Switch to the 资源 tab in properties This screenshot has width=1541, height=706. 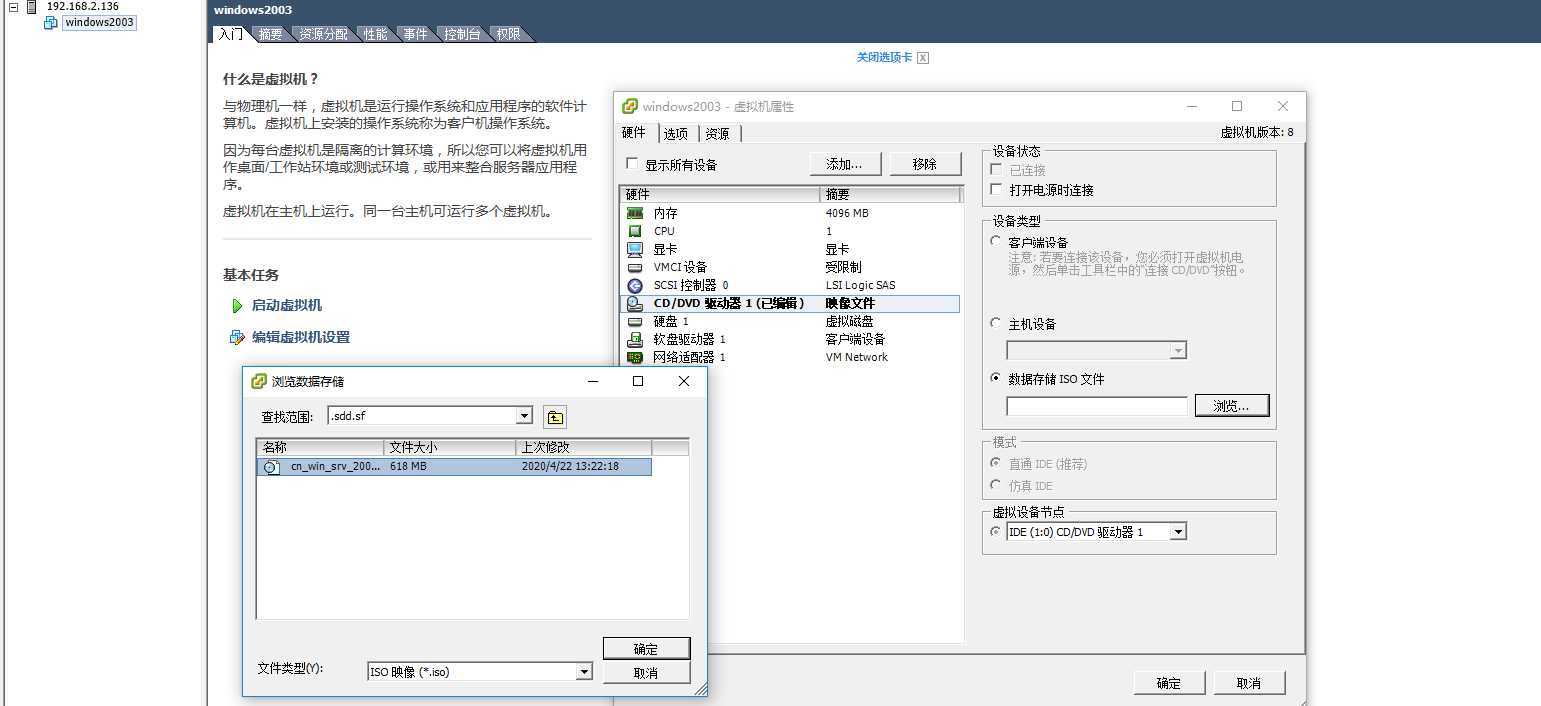[x=717, y=134]
